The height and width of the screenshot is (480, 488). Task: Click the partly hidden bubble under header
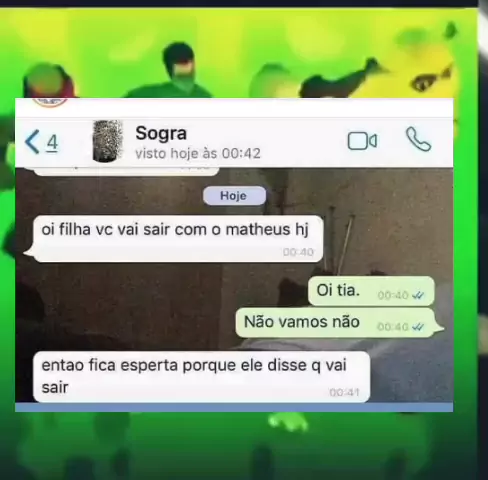(126, 171)
